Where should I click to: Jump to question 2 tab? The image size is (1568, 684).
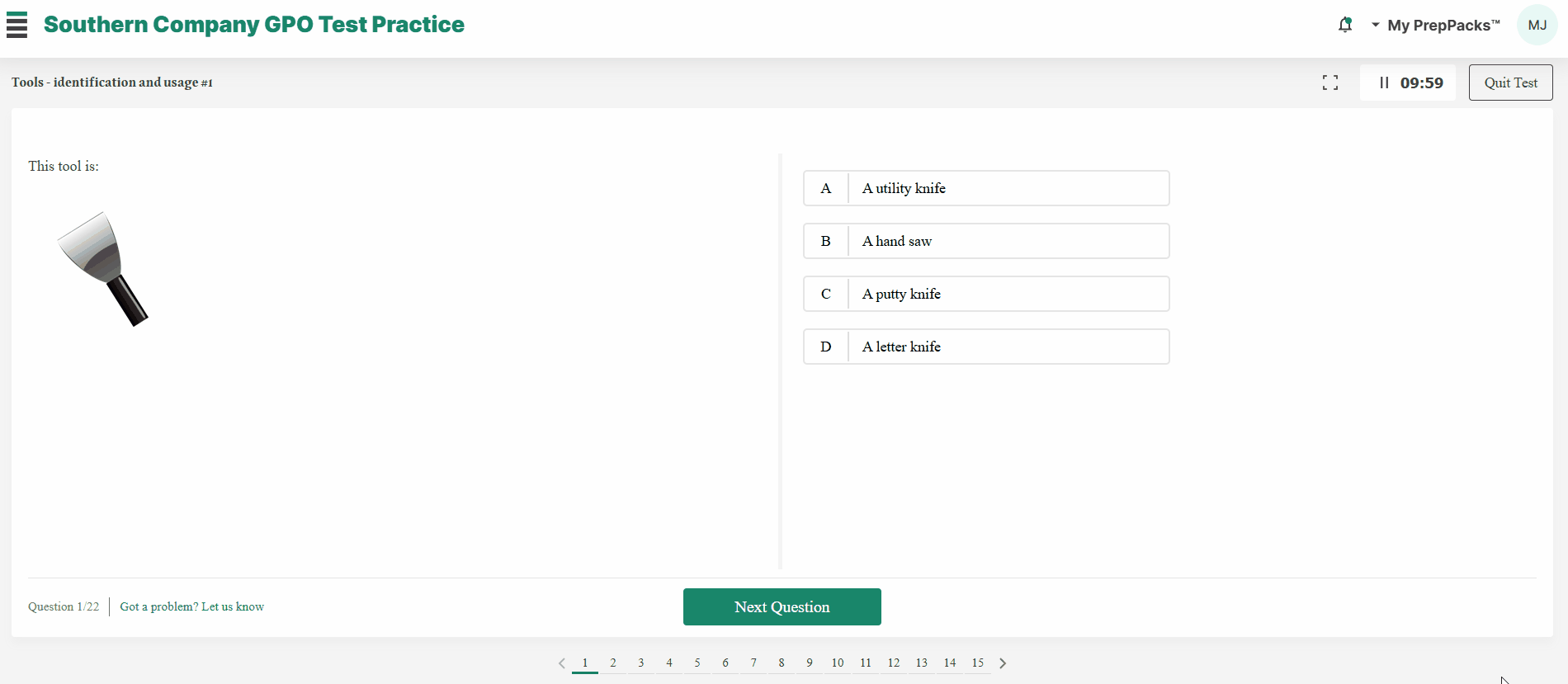pyautogui.click(x=613, y=663)
